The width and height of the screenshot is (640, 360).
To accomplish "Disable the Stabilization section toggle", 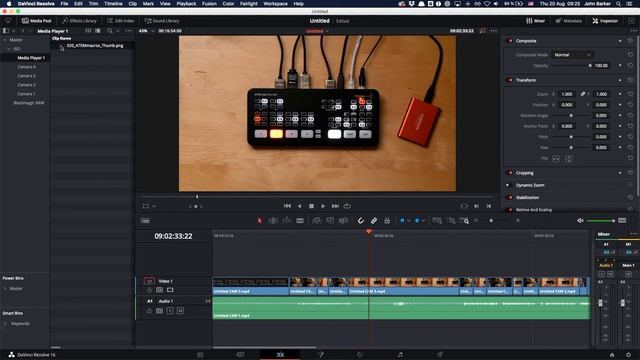I will 510,198.
